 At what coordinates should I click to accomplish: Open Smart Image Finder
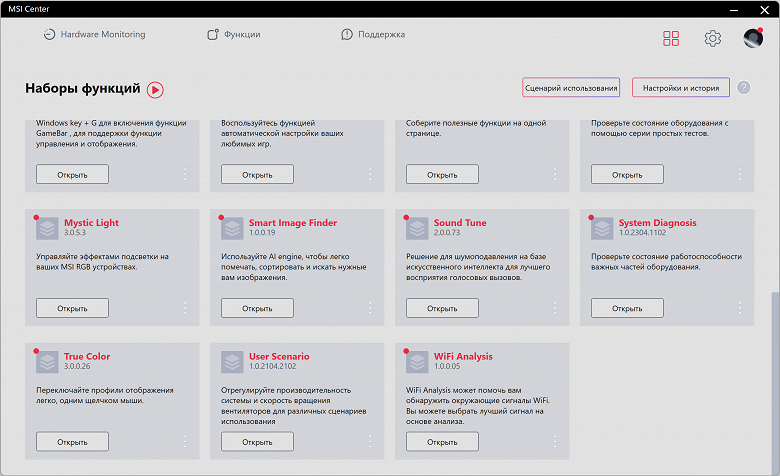tap(257, 308)
